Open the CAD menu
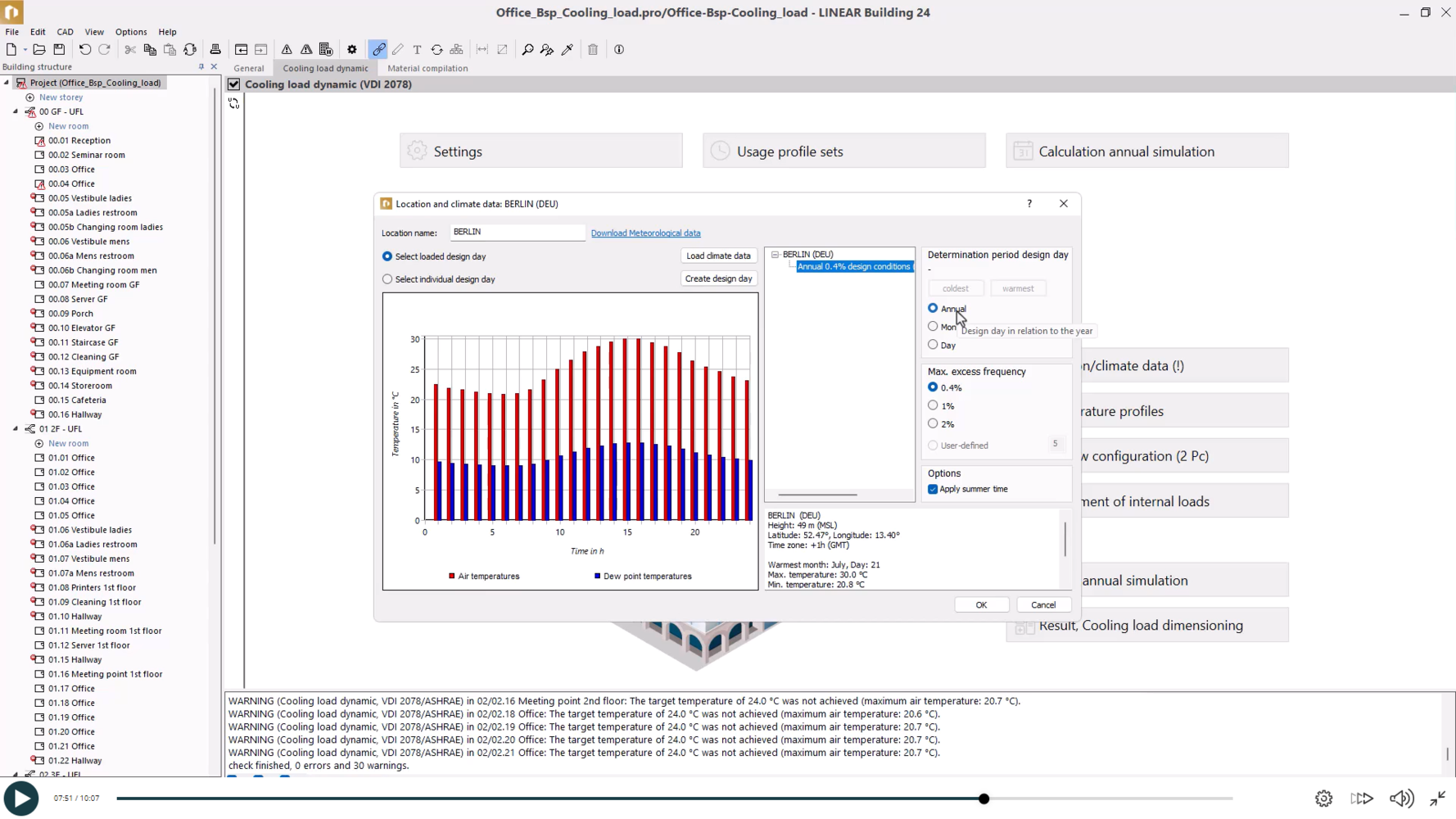 pos(65,32)
